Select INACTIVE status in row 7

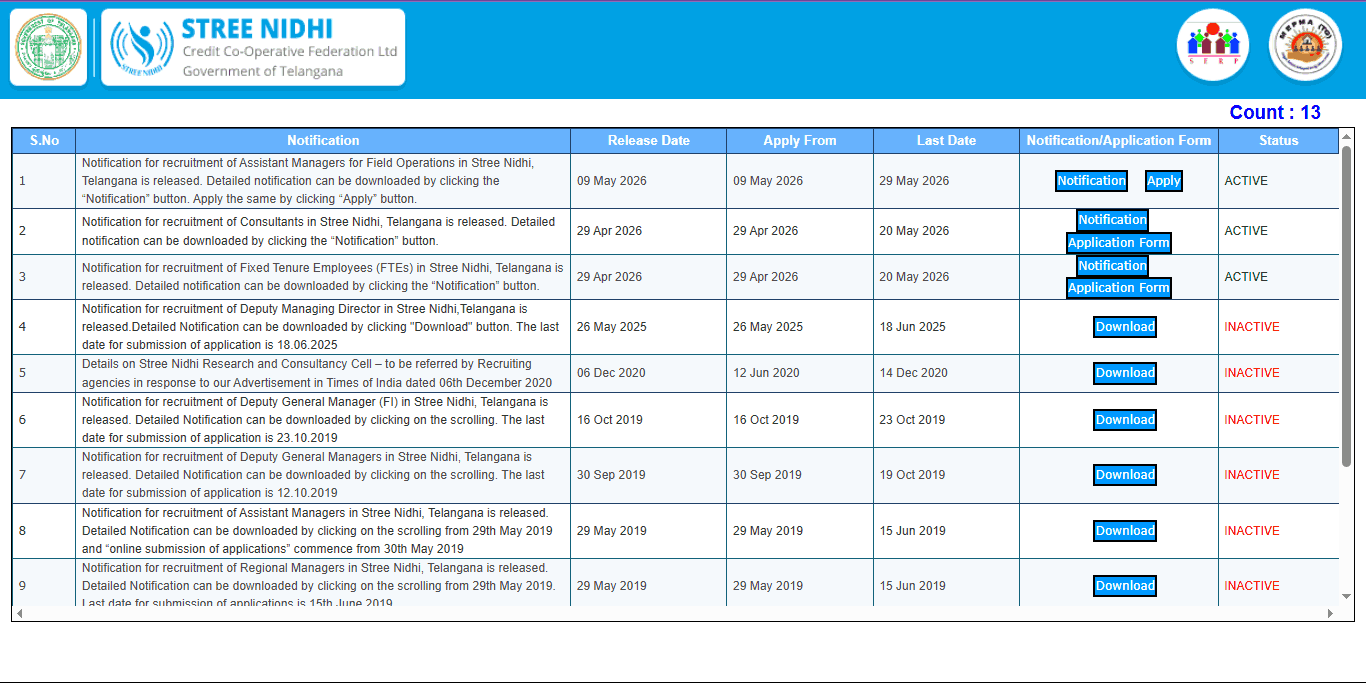(1252, 475)
